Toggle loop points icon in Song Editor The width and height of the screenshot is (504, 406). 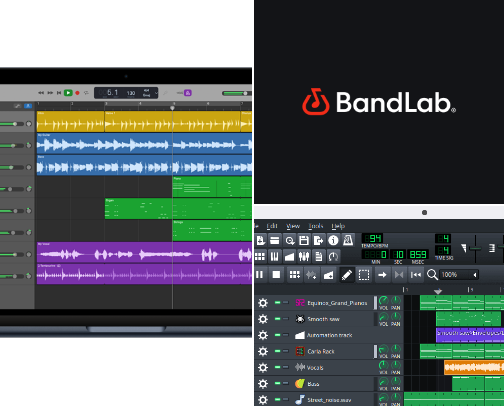tap(399, 275)
